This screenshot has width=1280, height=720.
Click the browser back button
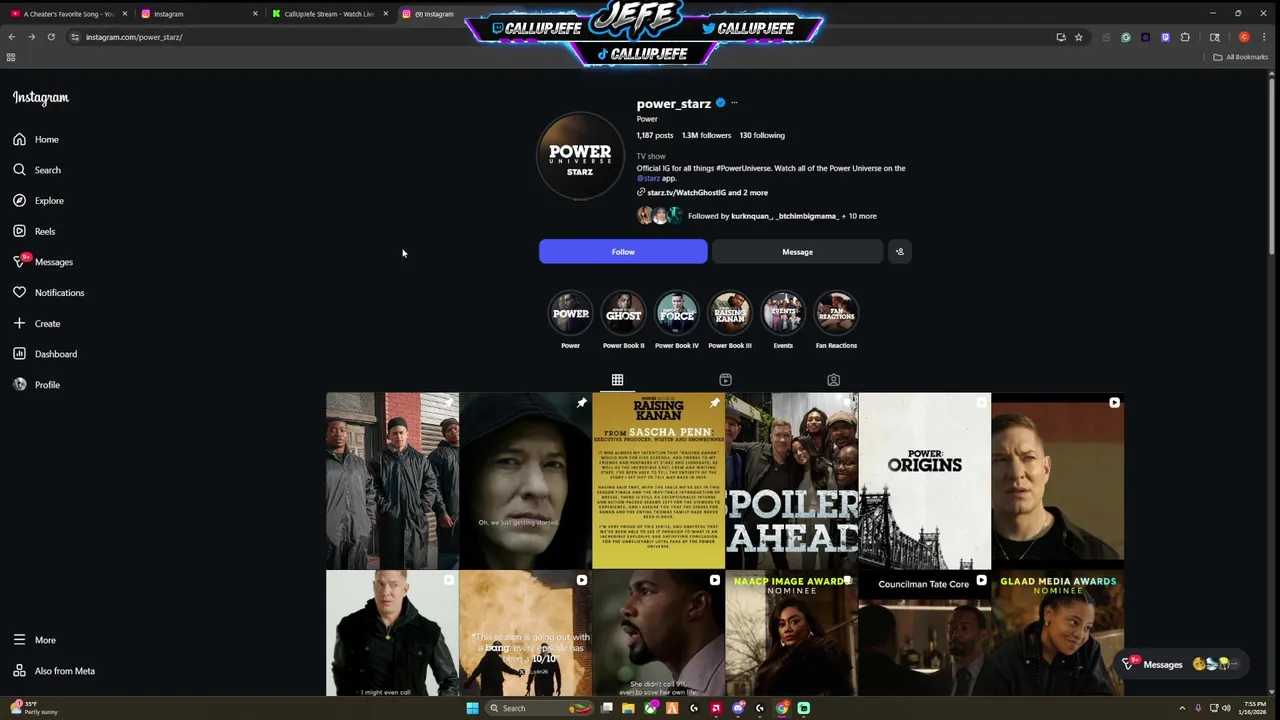pos(12,37)
